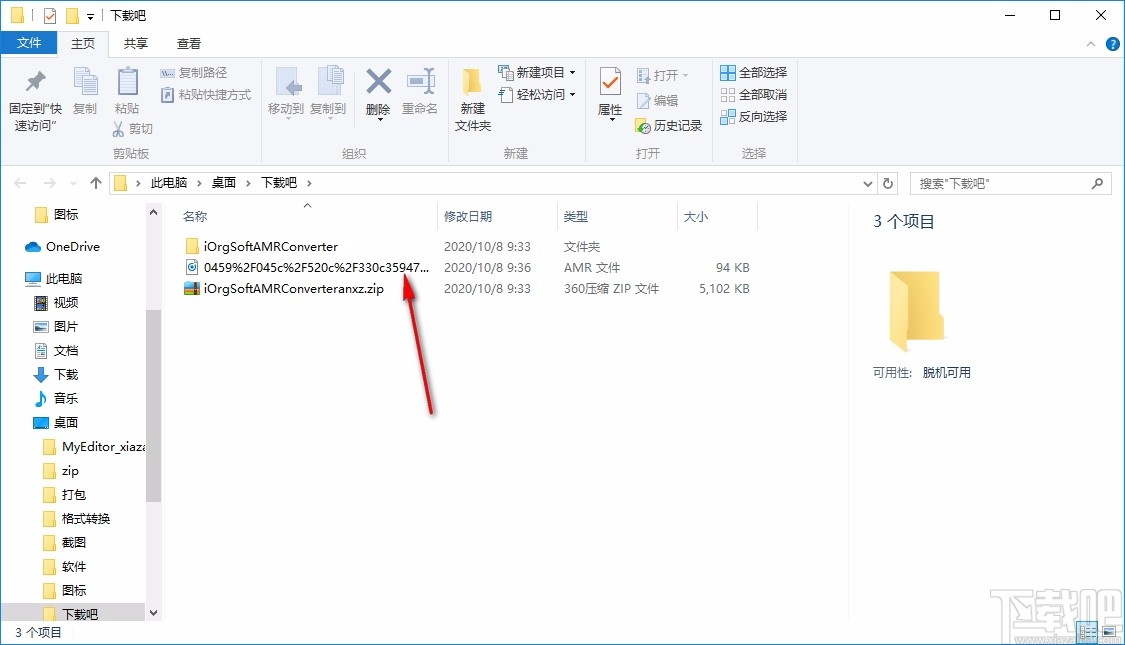Image resolution: width=1125 pixels, height=645 pixels.
Task: Switch to large thumbnails view in status bar
Action: pyautogui.click(x=1108, y=631)
